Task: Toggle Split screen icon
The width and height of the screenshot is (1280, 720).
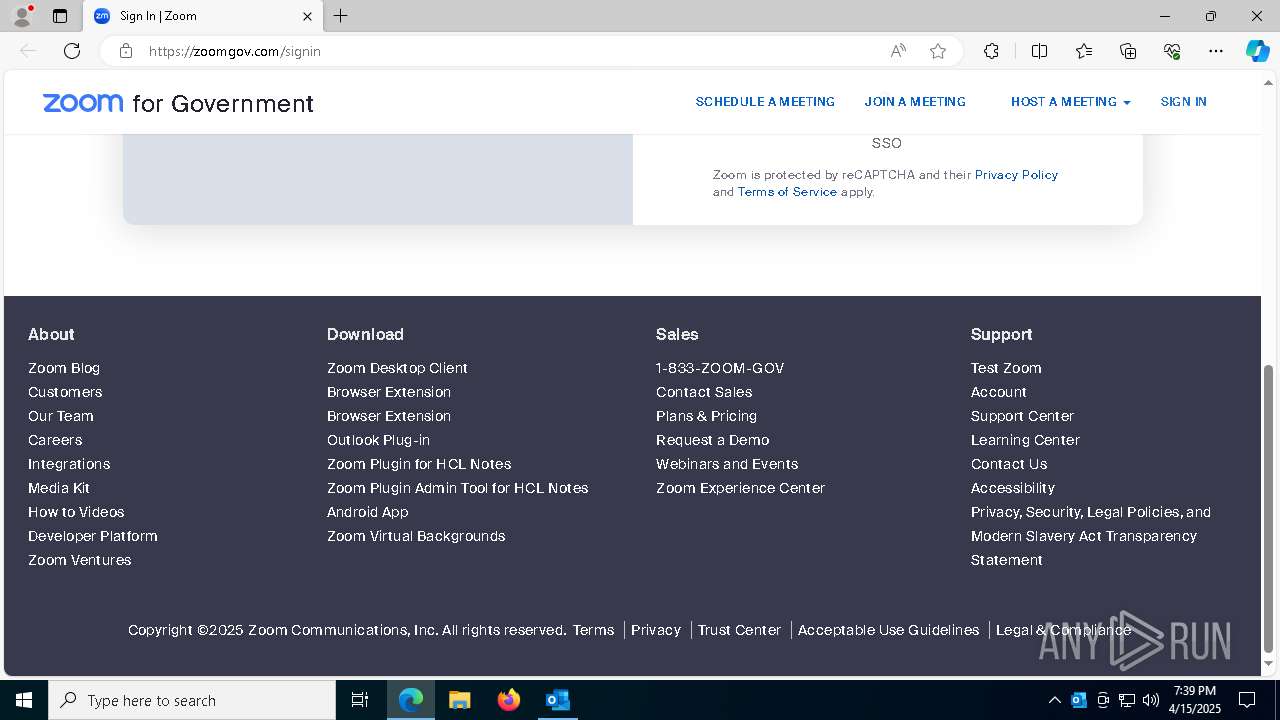Action: point(1039,51)
